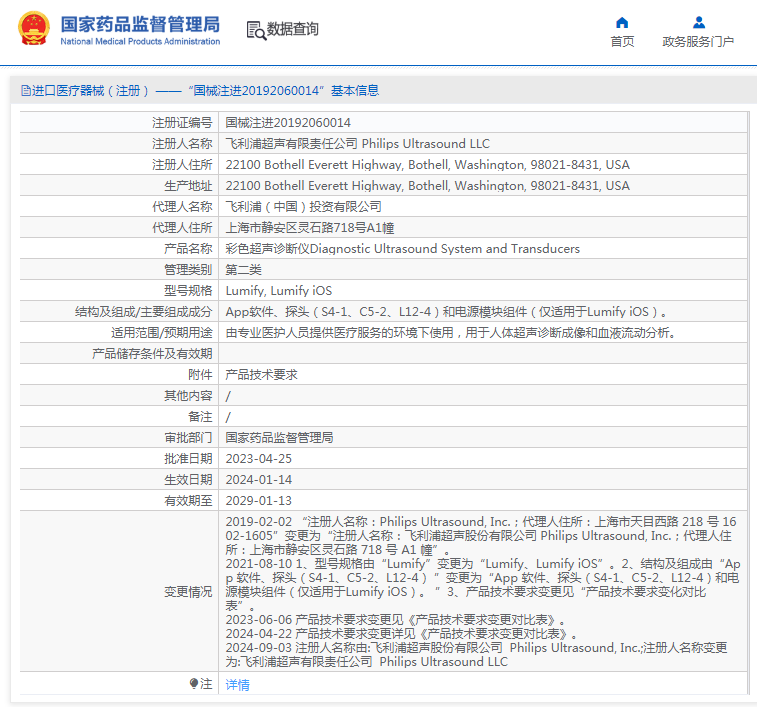Open the 数据查询 text label
Screen dimensions: 757x707
293,30
